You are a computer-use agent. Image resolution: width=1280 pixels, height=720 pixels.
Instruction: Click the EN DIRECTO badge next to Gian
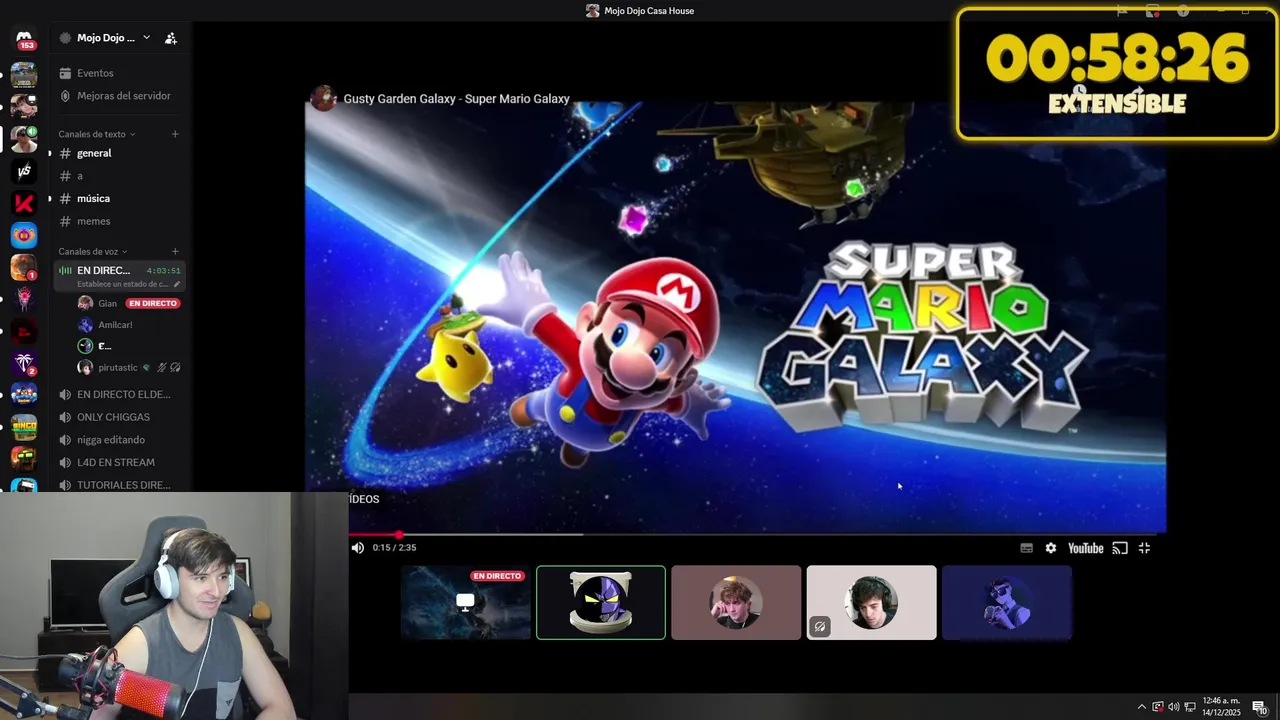[x=152, y=303]
